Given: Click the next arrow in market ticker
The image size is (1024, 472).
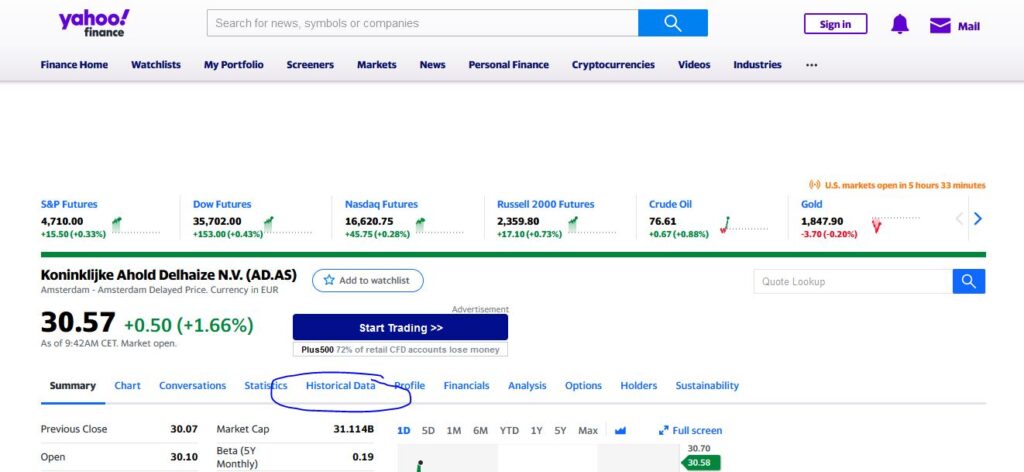Looking at the screenshot, I should (x=978, y=219).
